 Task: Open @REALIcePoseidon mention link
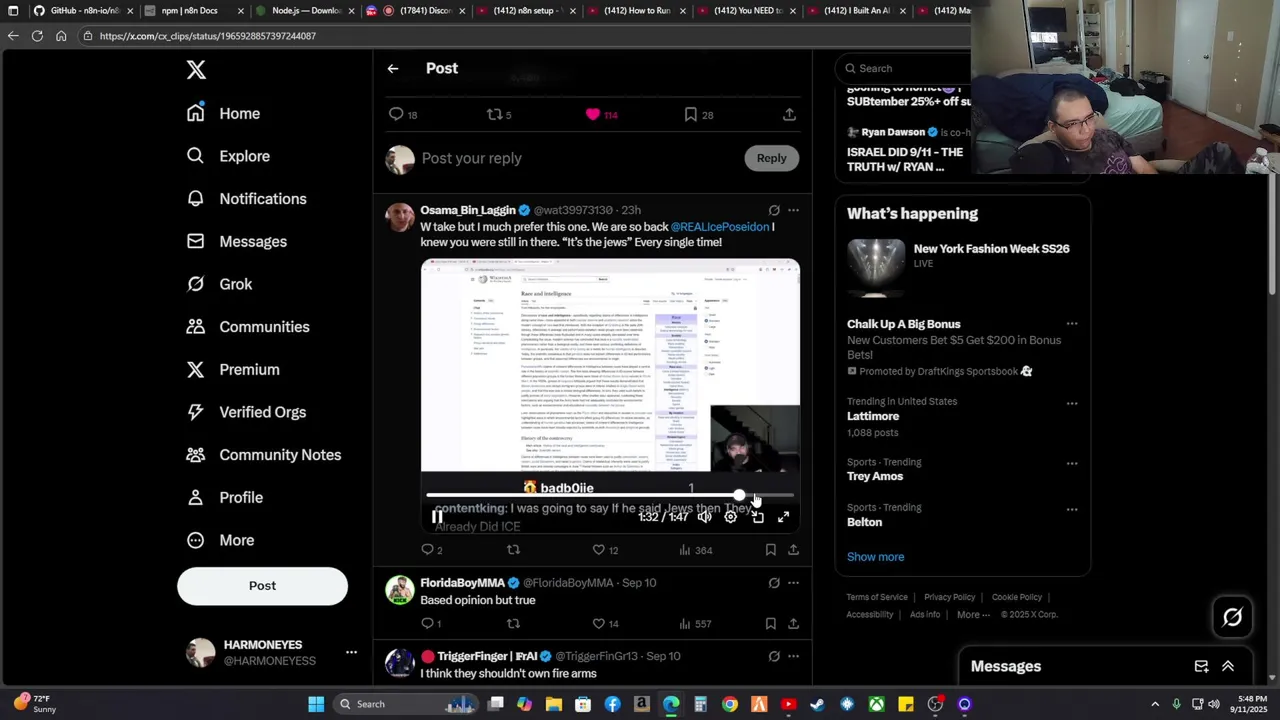720,227
